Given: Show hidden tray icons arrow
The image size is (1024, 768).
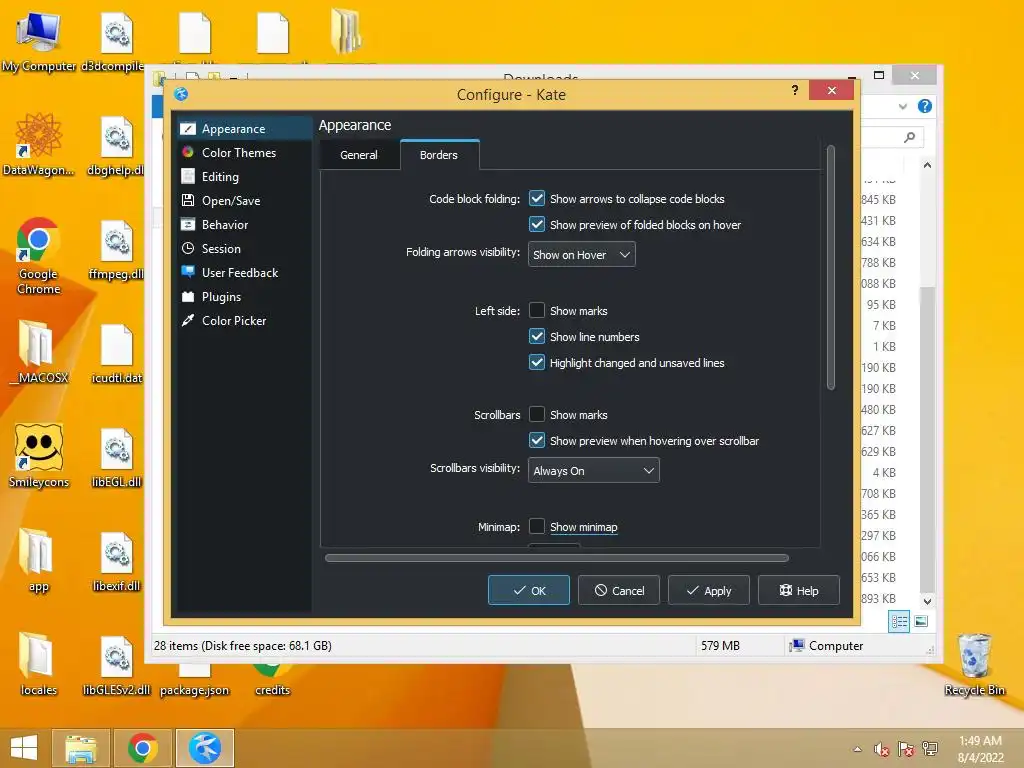Looking at the screenshot, I should 857,750.
